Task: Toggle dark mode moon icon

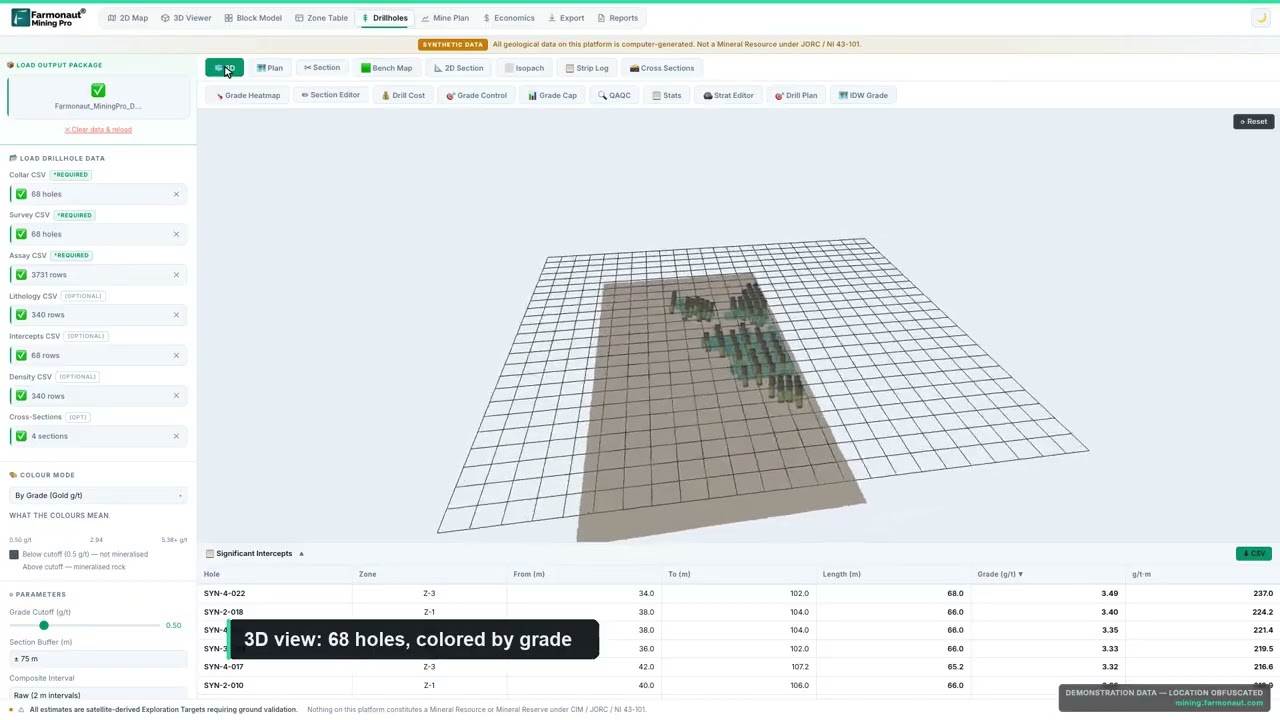Action: click(x=1260, y=18)
